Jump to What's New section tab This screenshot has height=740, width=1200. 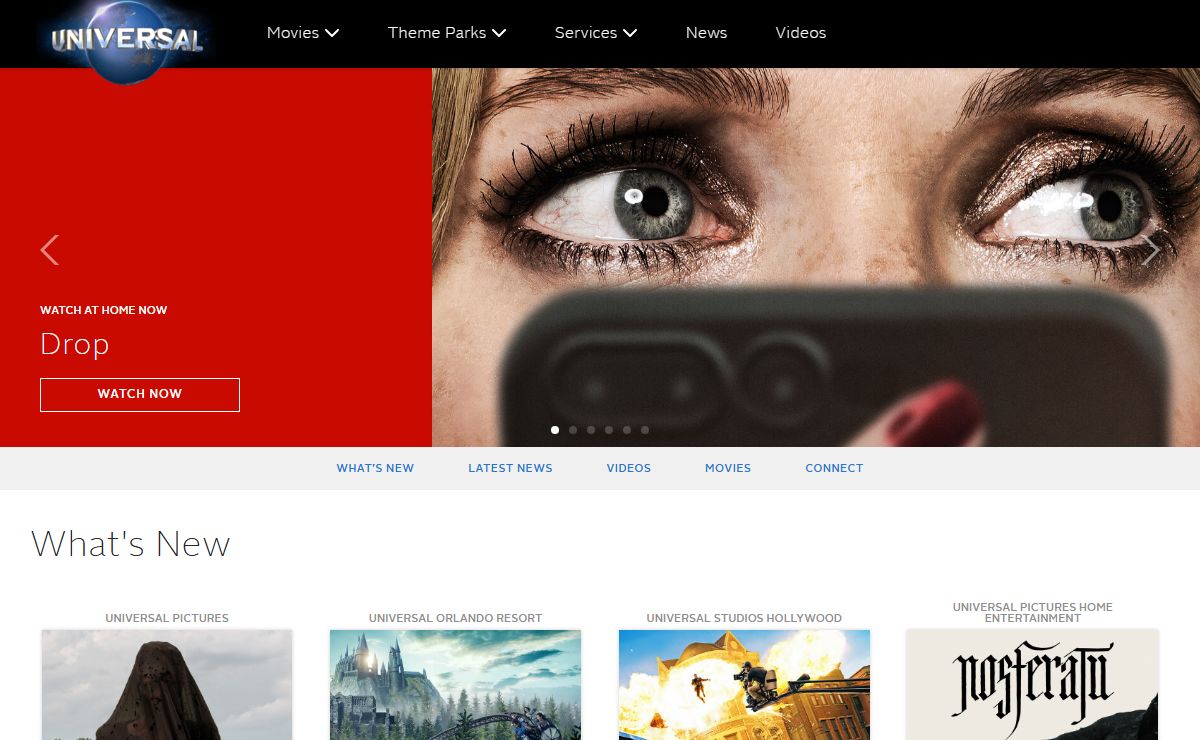pyautogui.click(x=375, y=468)
